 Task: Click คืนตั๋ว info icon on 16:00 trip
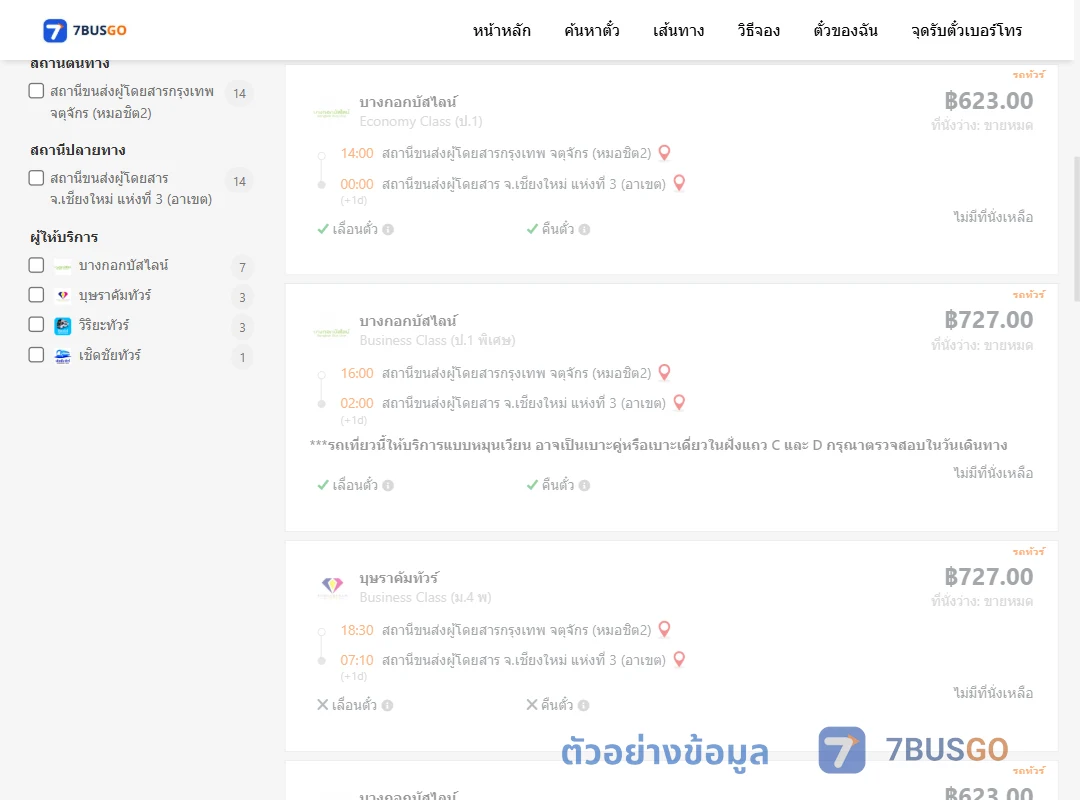pos(584,486)
